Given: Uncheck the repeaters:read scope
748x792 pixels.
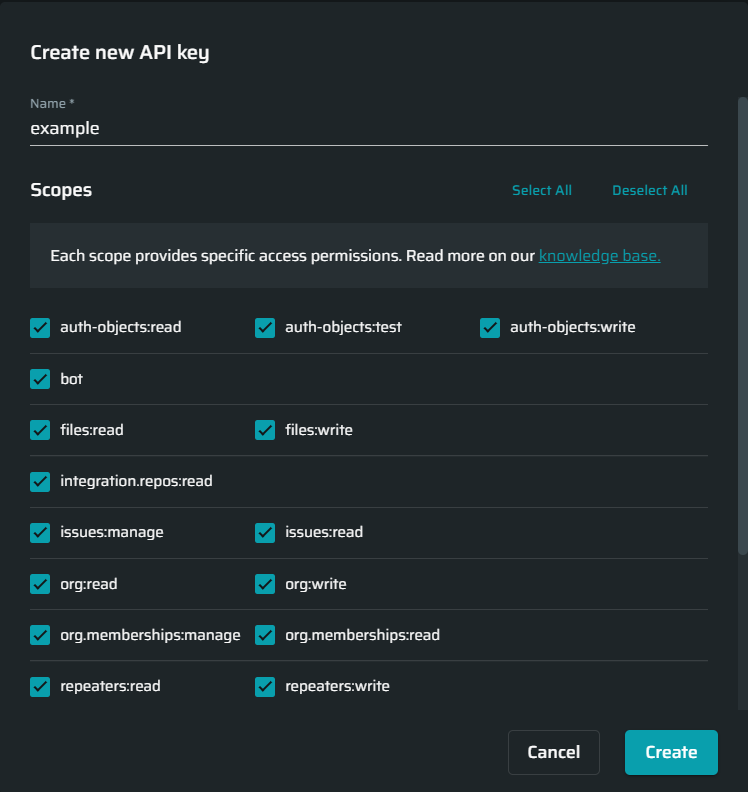Looking at the screenshot, I should click(x=40, y=686).
